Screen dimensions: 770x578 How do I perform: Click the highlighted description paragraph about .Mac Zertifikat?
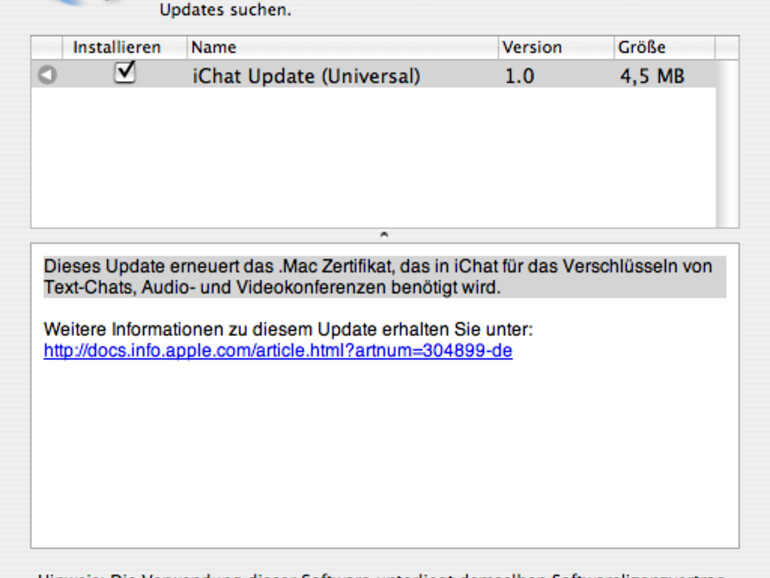pyautogui.click(x=385, y=276)
